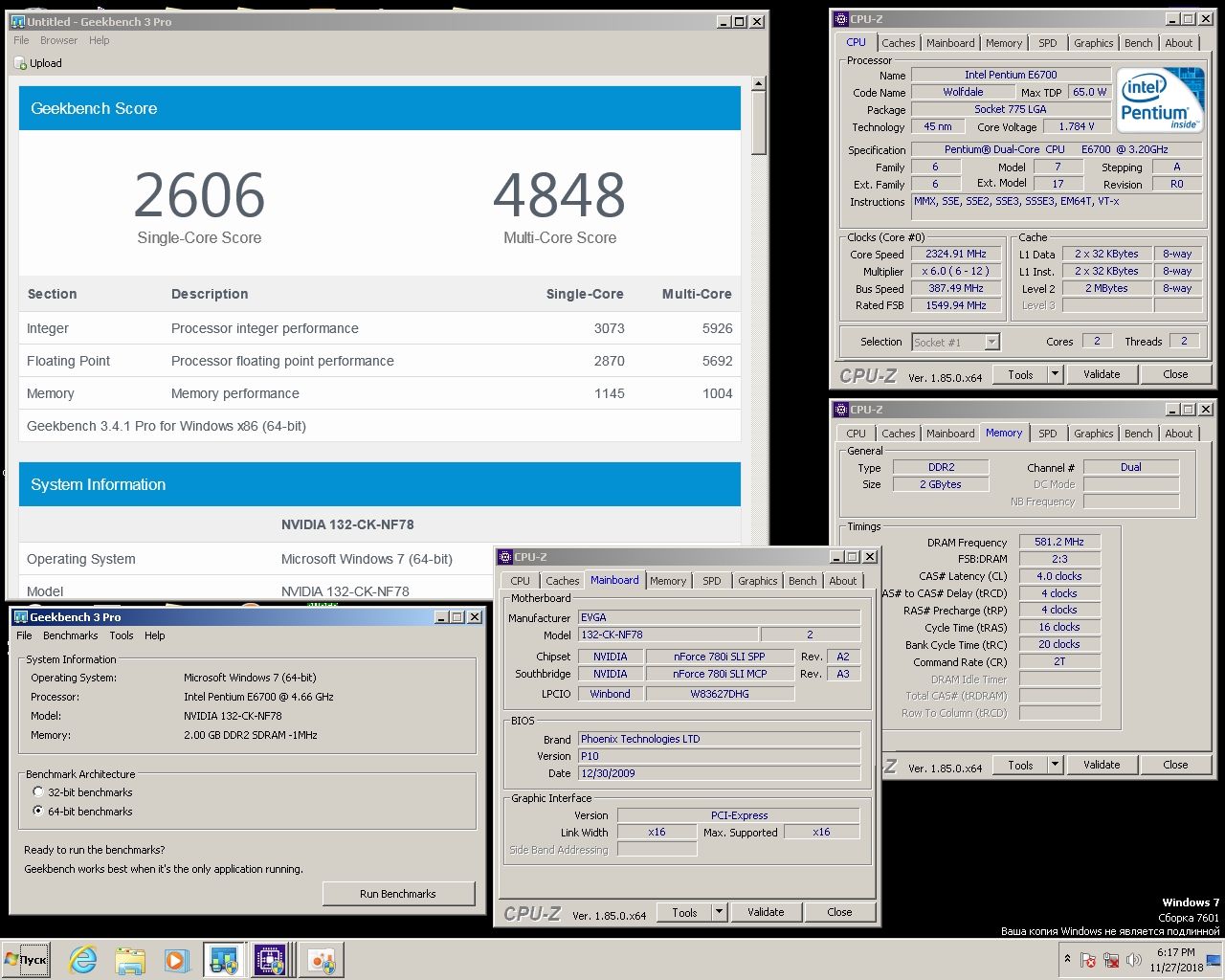This screenshot has width=1225, height=980.
Task: Click Validate in CPU-Z CPU window
Action: [1102, 374]
